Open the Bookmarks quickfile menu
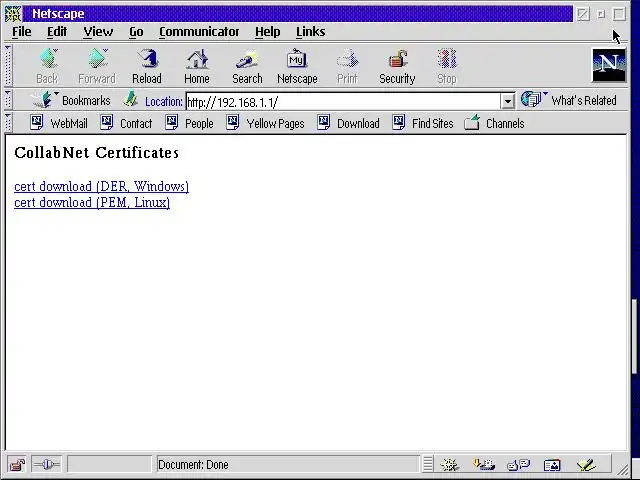The image size is (640, 480). point(70,100)
